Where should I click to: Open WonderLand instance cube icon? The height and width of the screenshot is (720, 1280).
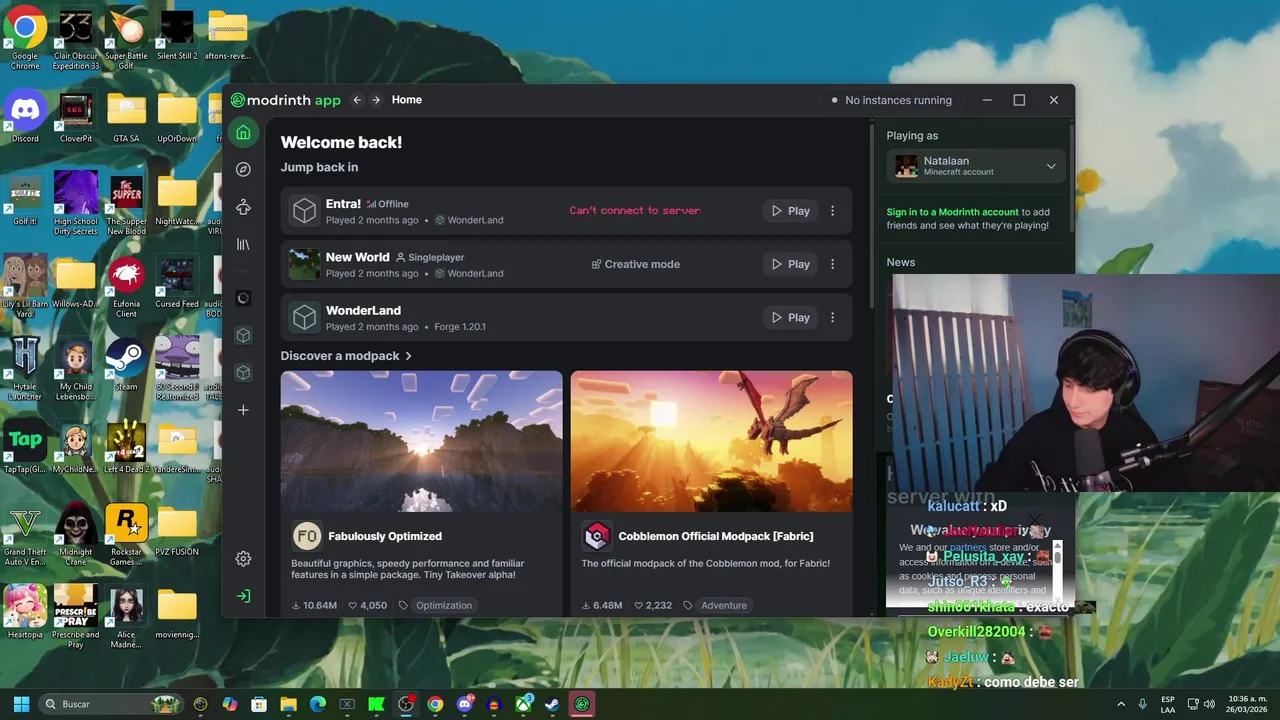(x=304, y=317)
